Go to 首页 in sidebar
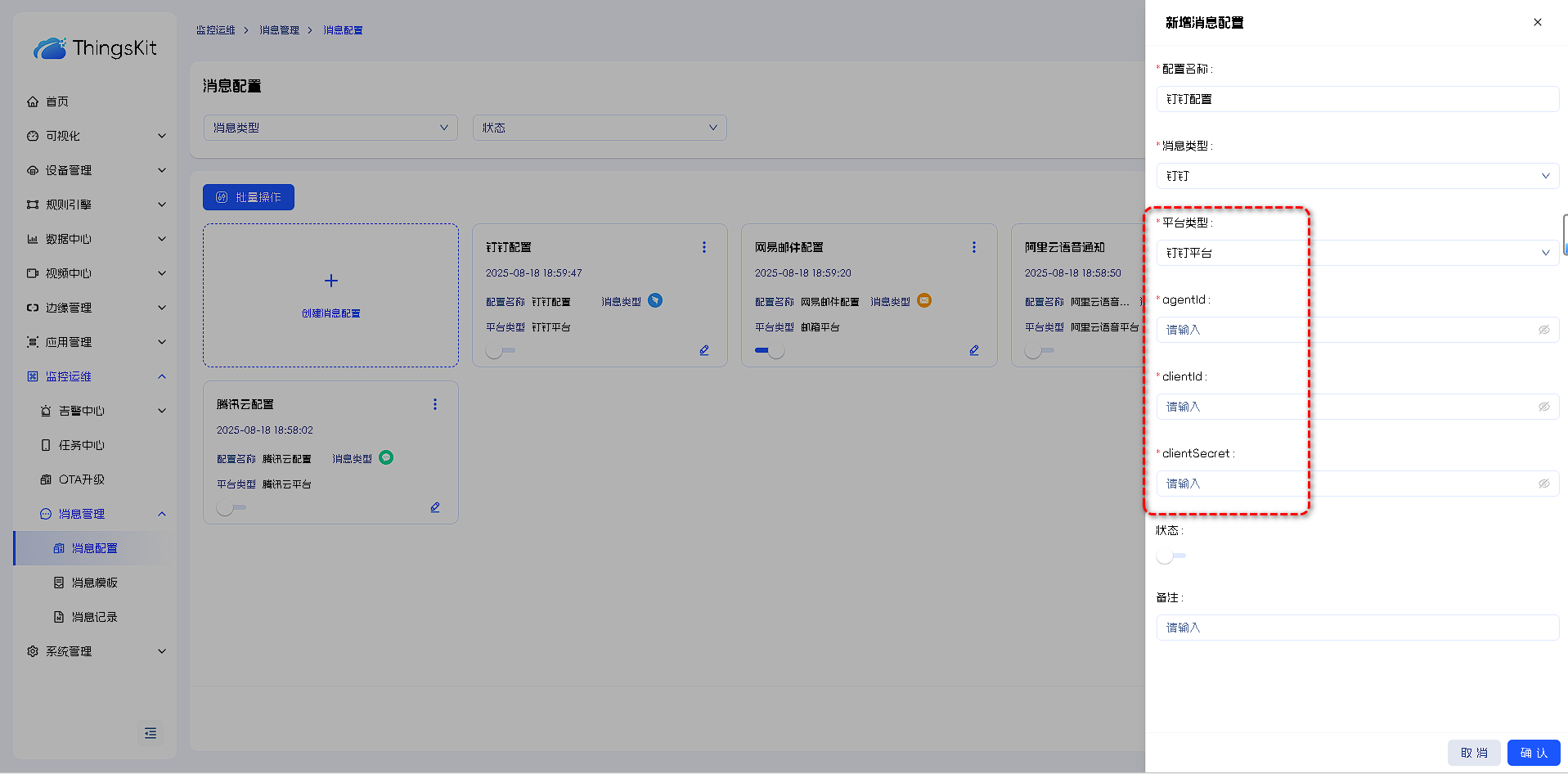Screen dimensions: 1568x774 [57, 101]
